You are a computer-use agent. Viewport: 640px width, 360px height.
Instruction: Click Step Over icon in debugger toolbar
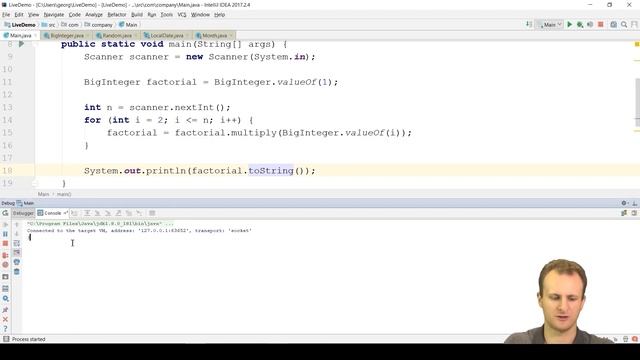[87, 213]
